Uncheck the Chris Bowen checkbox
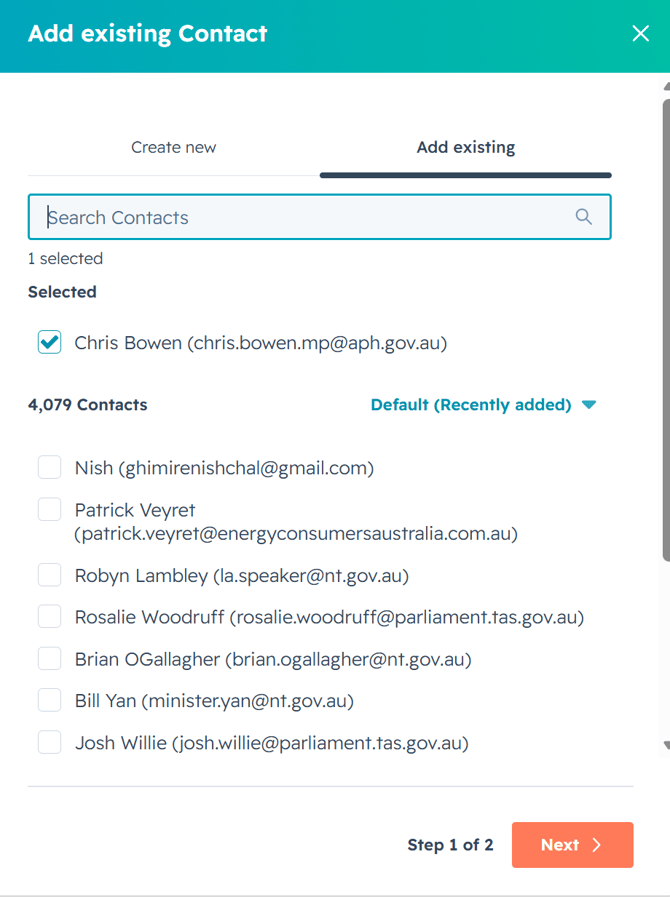The width and height of the screenshot is (670, 897). point(50,342)
